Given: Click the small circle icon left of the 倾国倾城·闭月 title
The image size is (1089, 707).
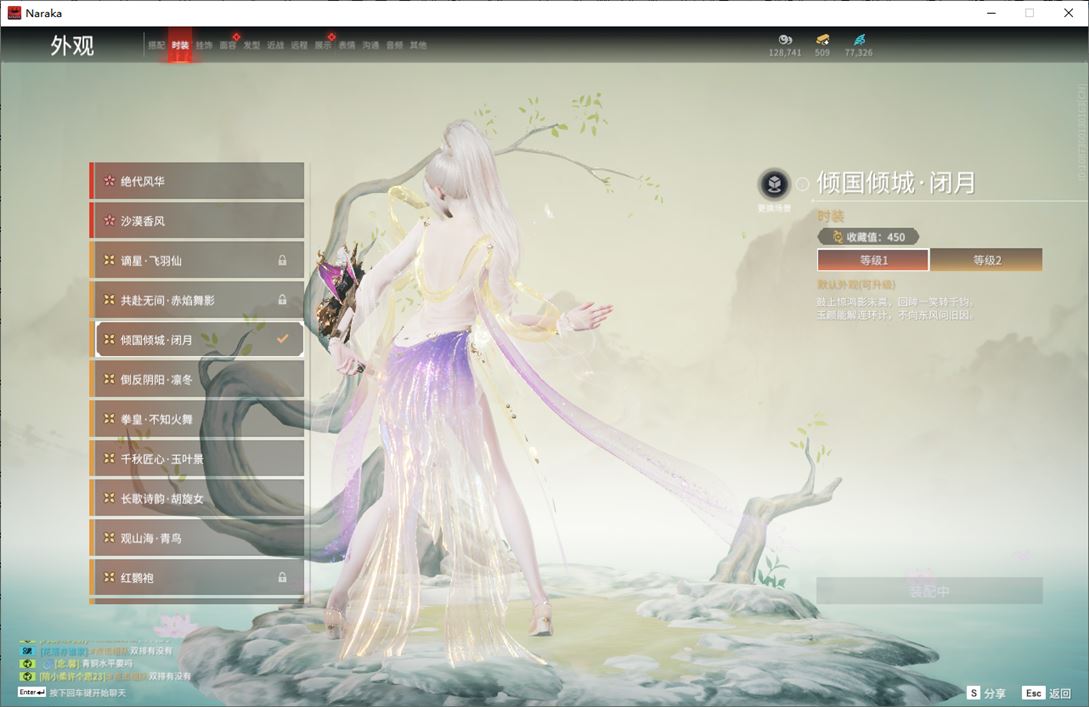Looking at the screenshot, I should [x=803, y=184].
